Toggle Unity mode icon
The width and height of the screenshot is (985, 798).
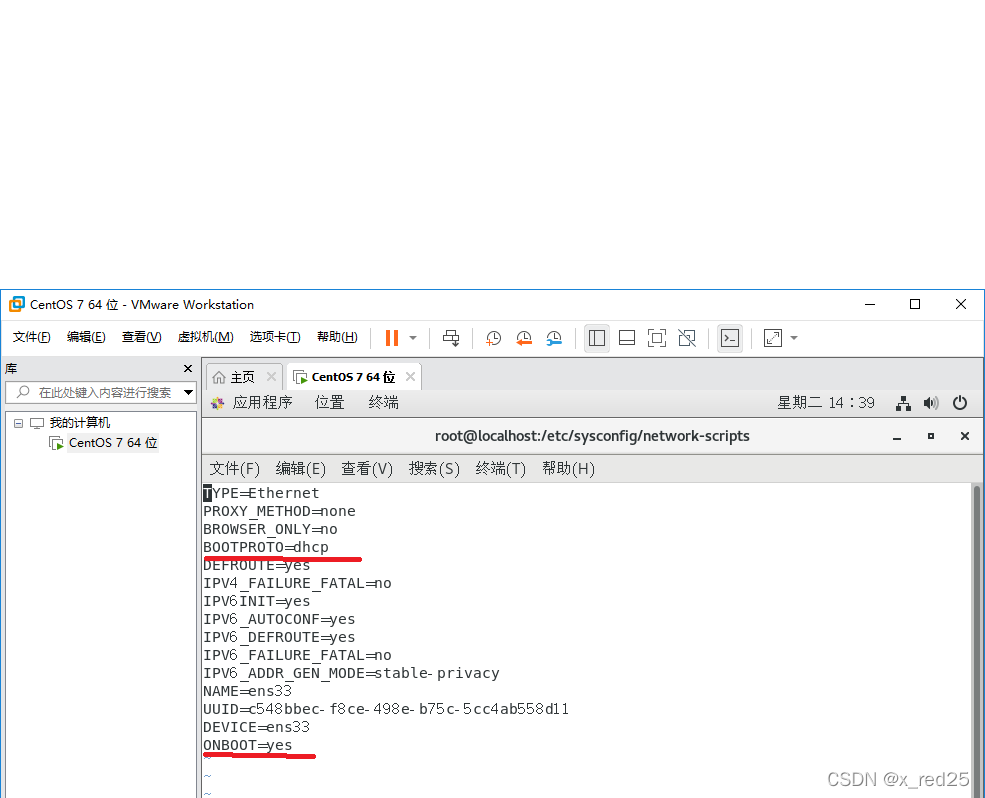click(x=687, y=338)
